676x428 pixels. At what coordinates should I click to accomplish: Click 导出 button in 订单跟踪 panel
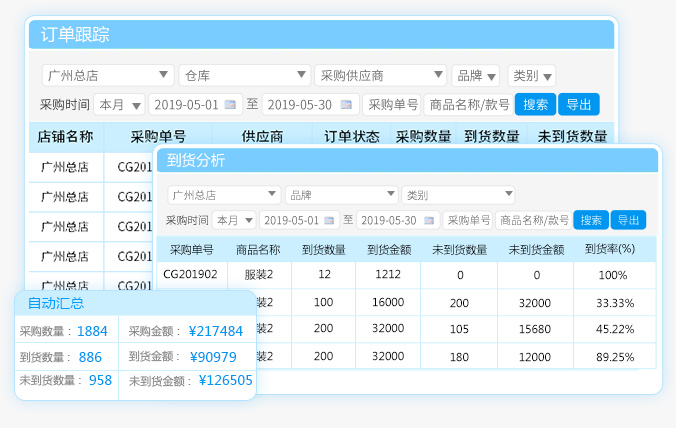(x=579, y=104)
